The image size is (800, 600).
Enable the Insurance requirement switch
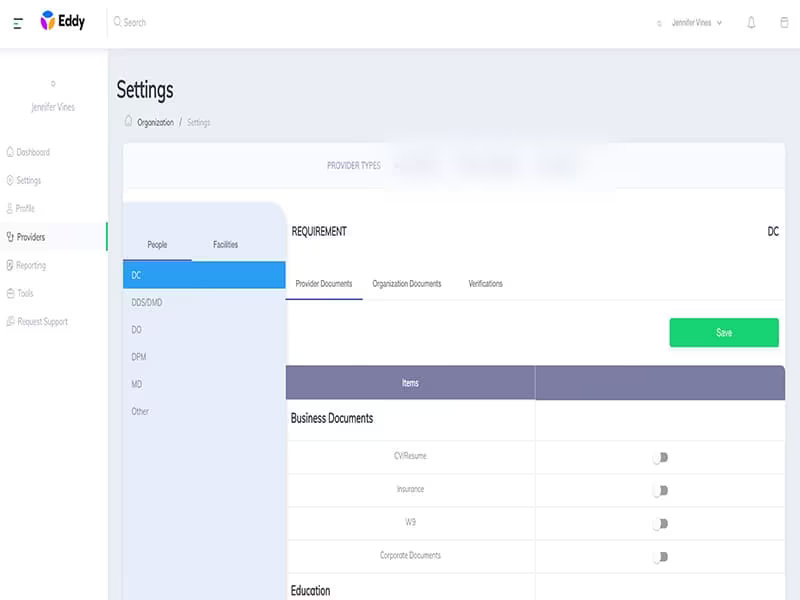[x=660, y=490]
